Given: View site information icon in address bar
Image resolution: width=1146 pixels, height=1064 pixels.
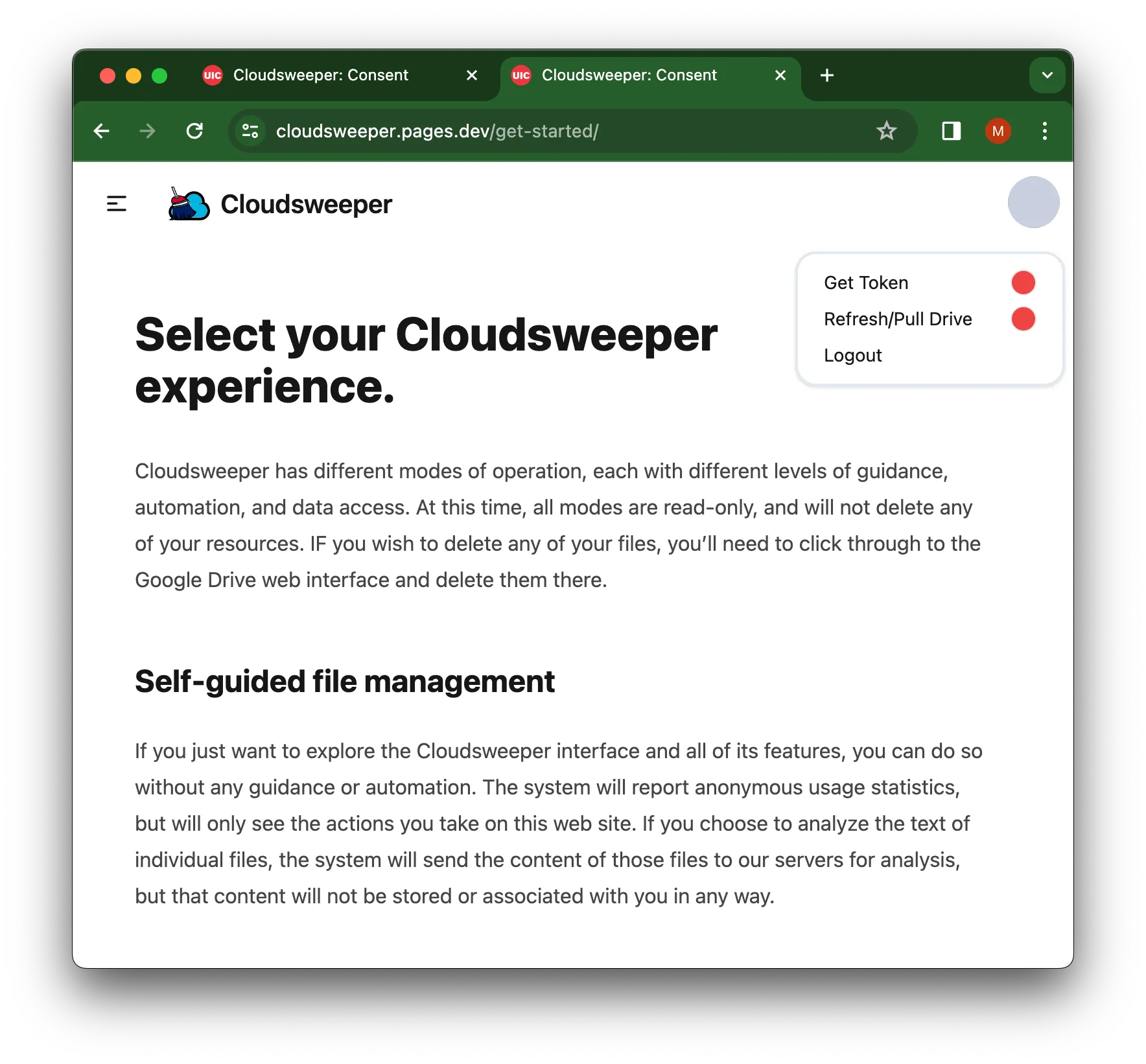Looking at the screenshot, I should coord(250,132).
